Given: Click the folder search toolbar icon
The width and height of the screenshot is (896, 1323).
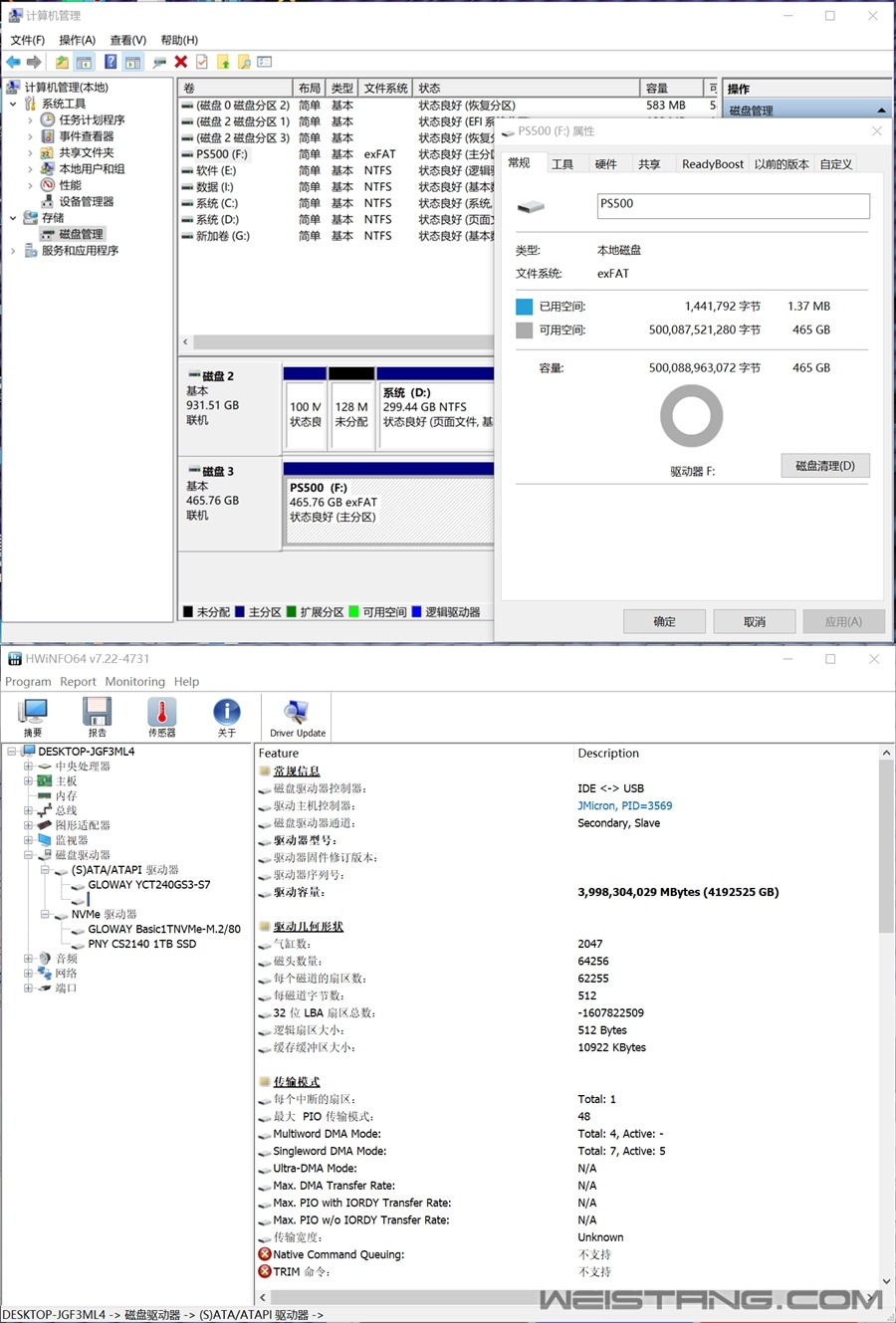Looking at the screenshot, I should (244, 62).
